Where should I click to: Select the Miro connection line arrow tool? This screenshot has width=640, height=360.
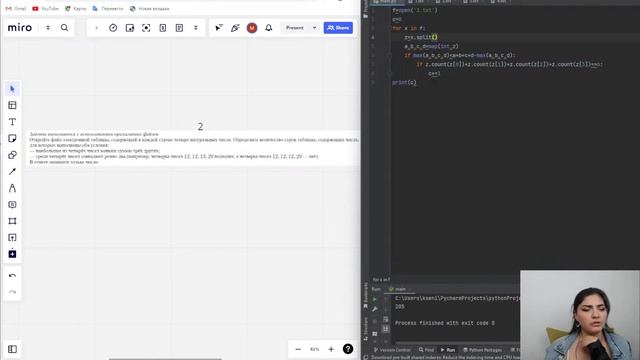(x=12, y=171)
